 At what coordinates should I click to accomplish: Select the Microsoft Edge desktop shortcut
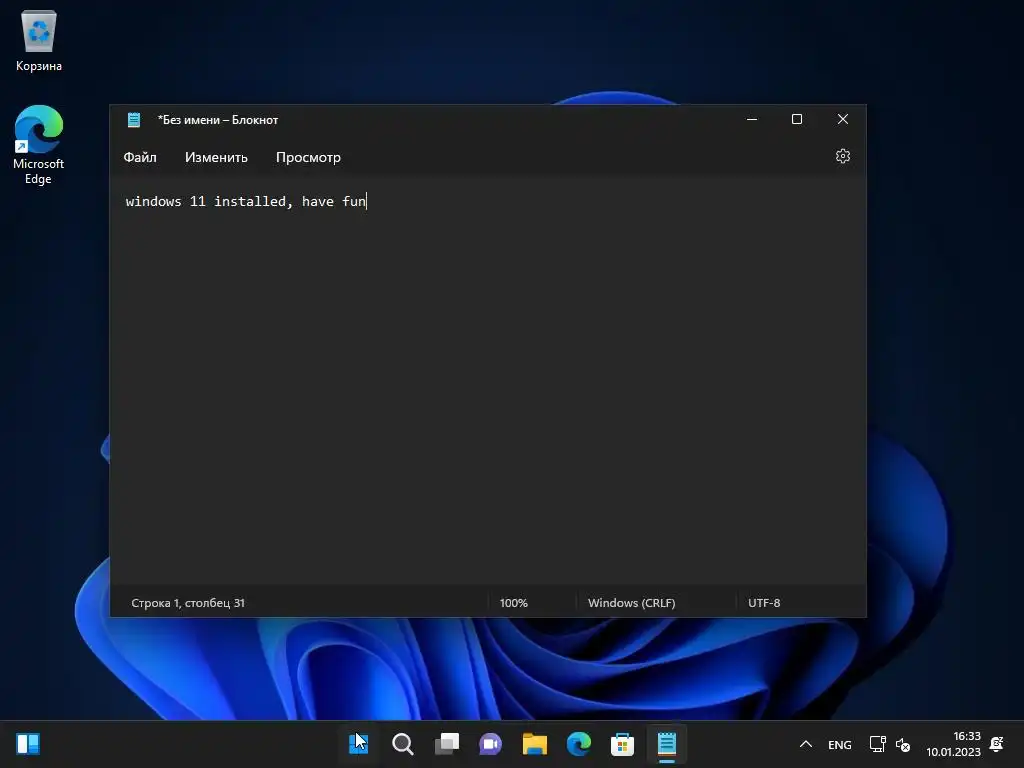click(39, 145)
